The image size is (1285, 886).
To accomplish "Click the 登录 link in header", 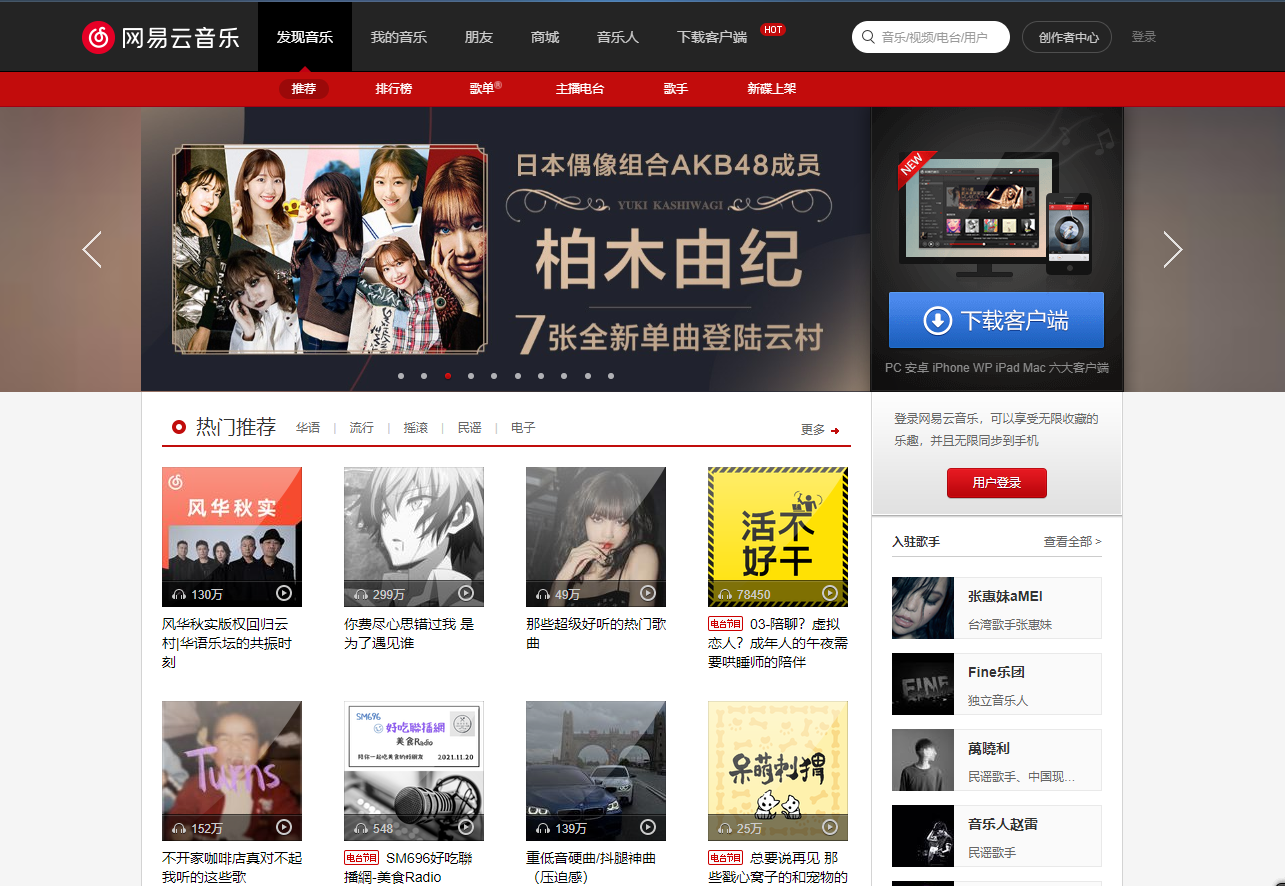I will click(1144, 37).
